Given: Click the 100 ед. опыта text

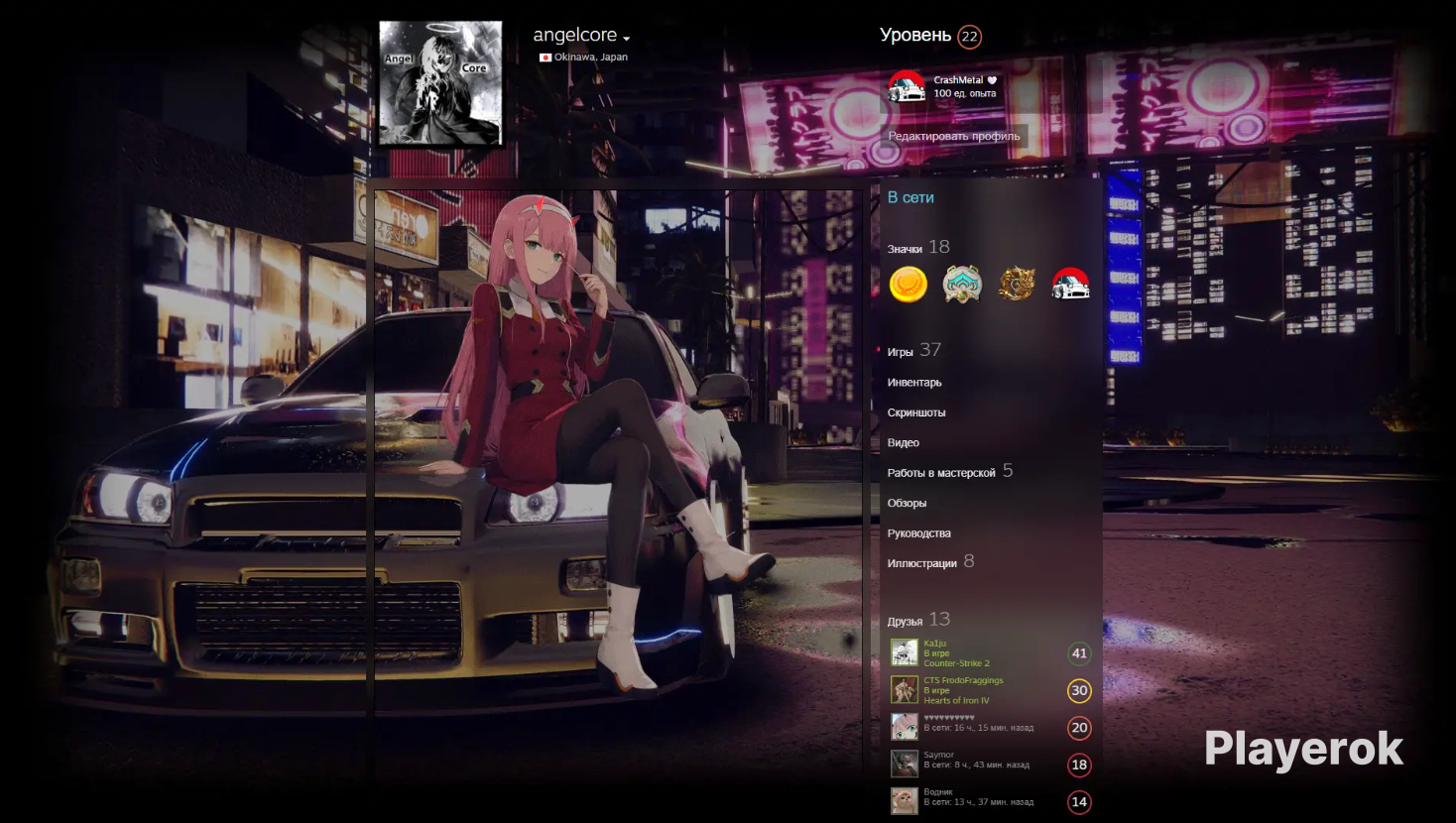Looking at the screenshot, I should 965,93.
